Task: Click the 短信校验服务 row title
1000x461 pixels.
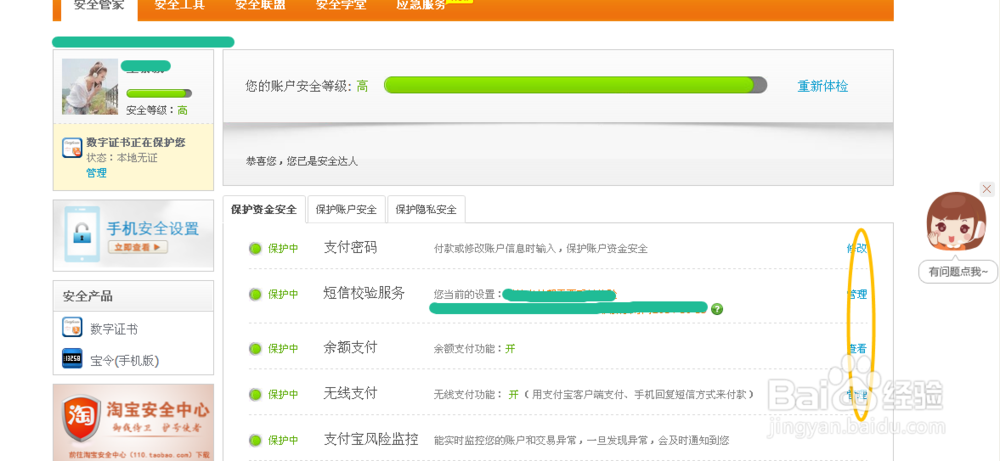Action: point(364,293)
